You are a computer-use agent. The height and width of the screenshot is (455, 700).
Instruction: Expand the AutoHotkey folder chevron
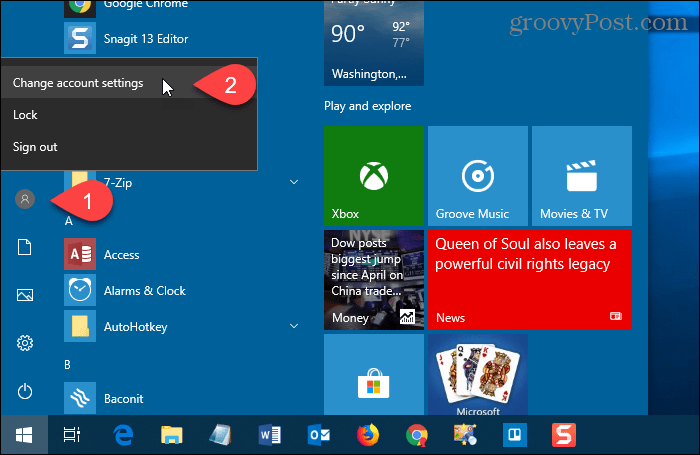coord(294,326)
